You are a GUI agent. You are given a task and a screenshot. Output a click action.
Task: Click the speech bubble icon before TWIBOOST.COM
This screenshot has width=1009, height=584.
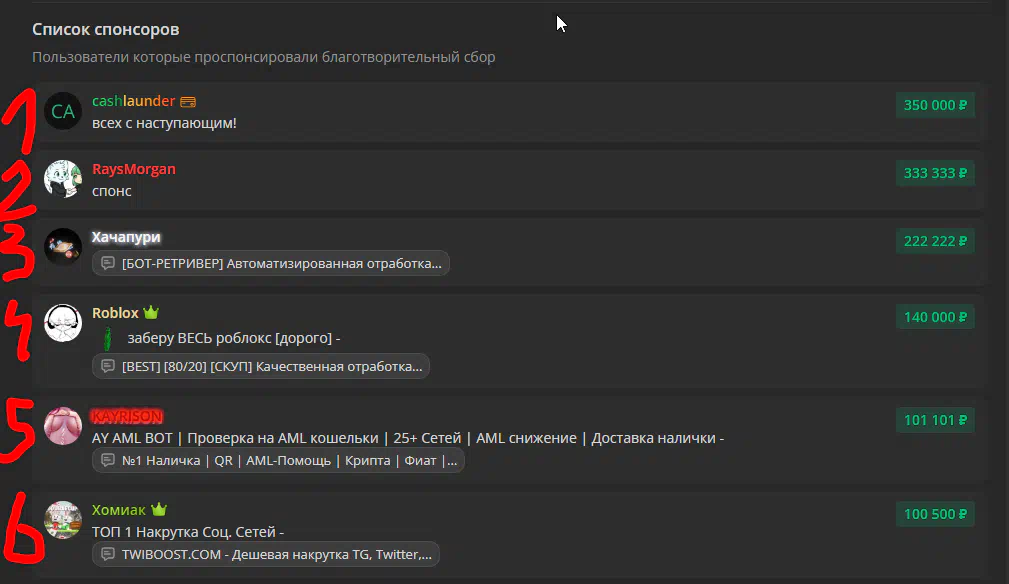click(108, 553)
